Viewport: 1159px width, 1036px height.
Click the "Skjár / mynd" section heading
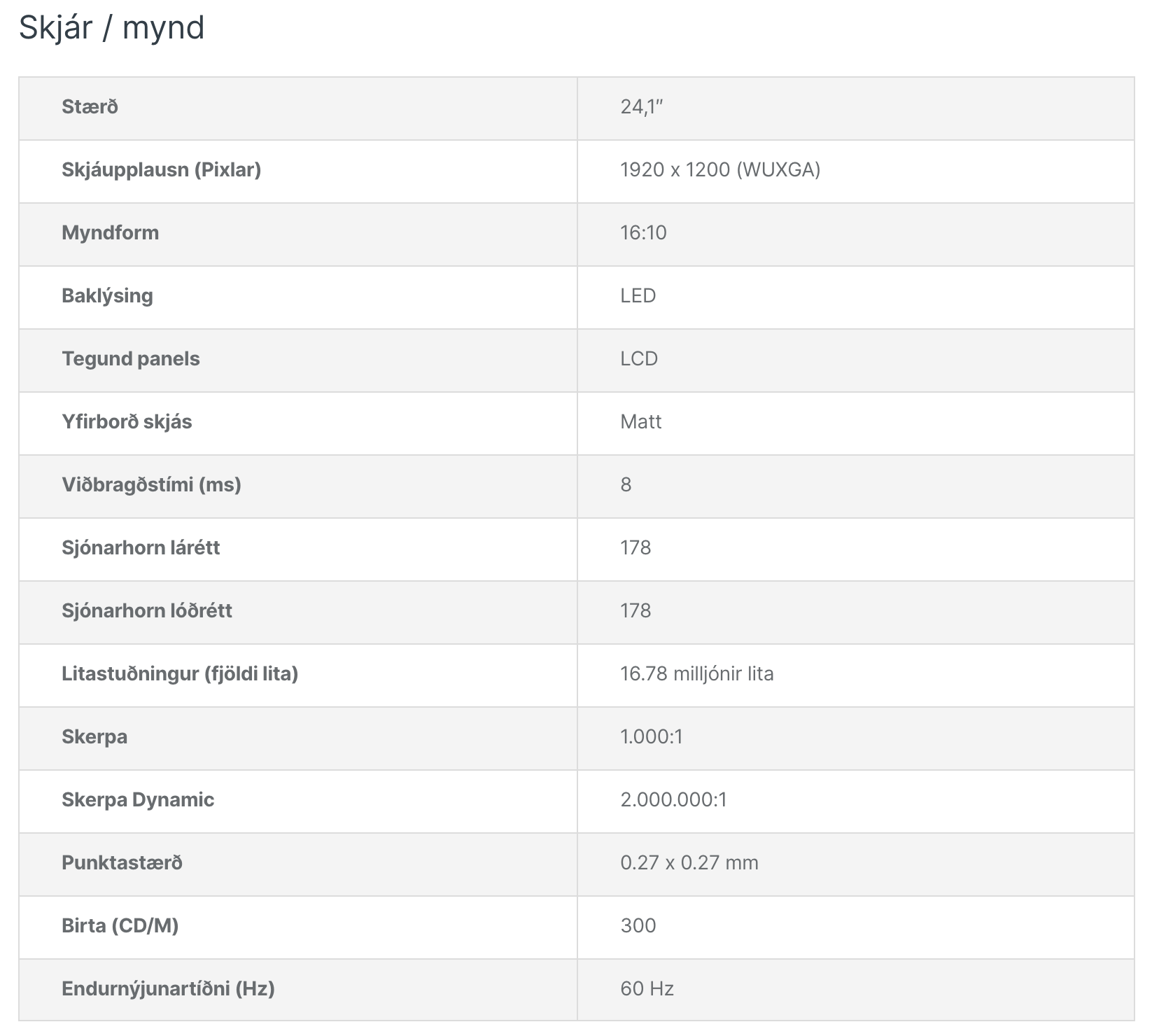point(111,28)
